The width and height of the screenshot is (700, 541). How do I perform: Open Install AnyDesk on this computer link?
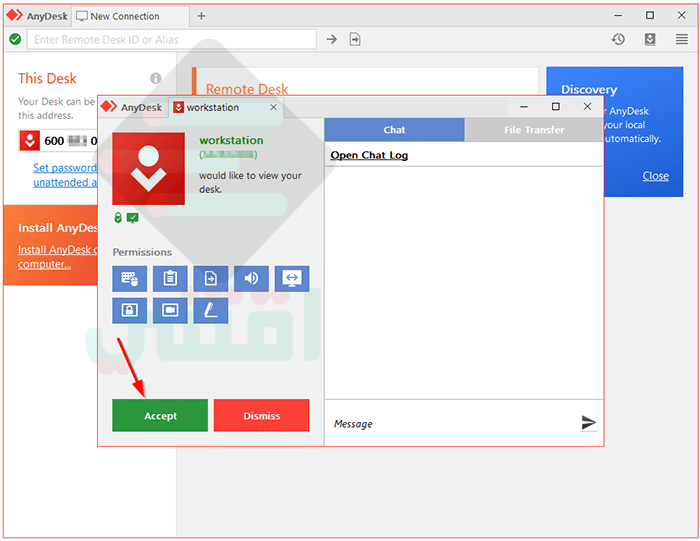pyautogui.click(x=57, y=257)
